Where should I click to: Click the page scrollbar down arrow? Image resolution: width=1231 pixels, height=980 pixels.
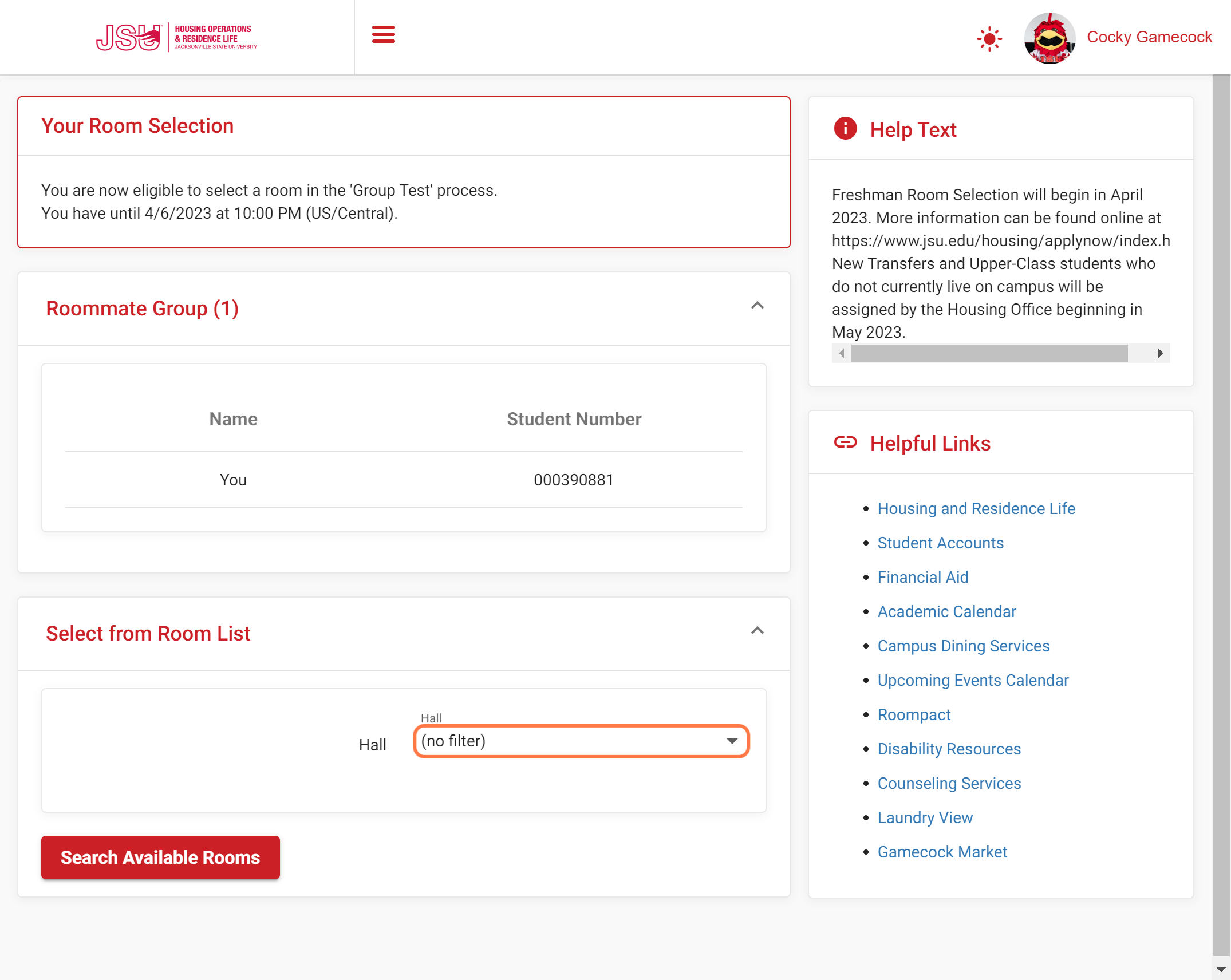click(1221, 969)
